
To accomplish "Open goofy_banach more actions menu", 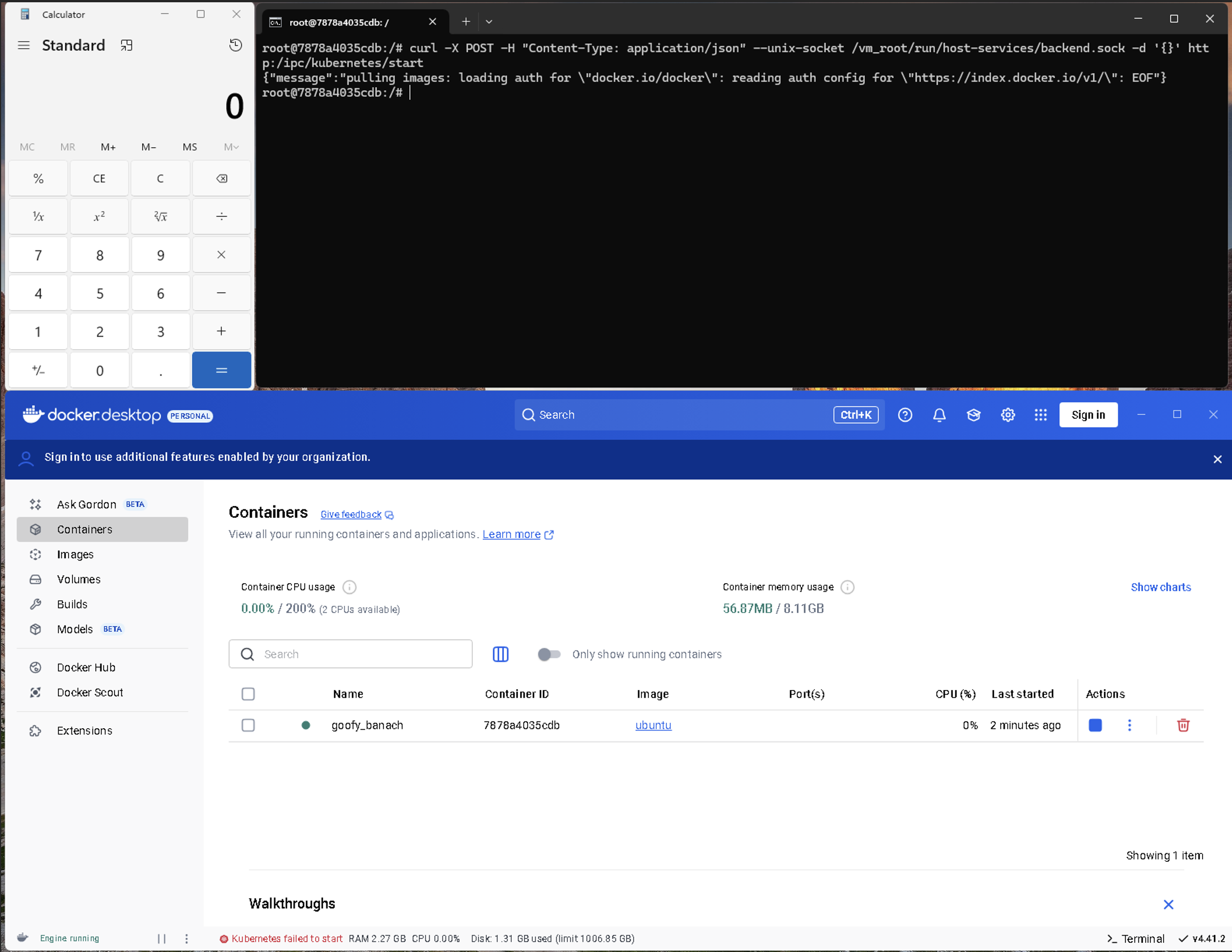I will click(x=1129, y=725).
